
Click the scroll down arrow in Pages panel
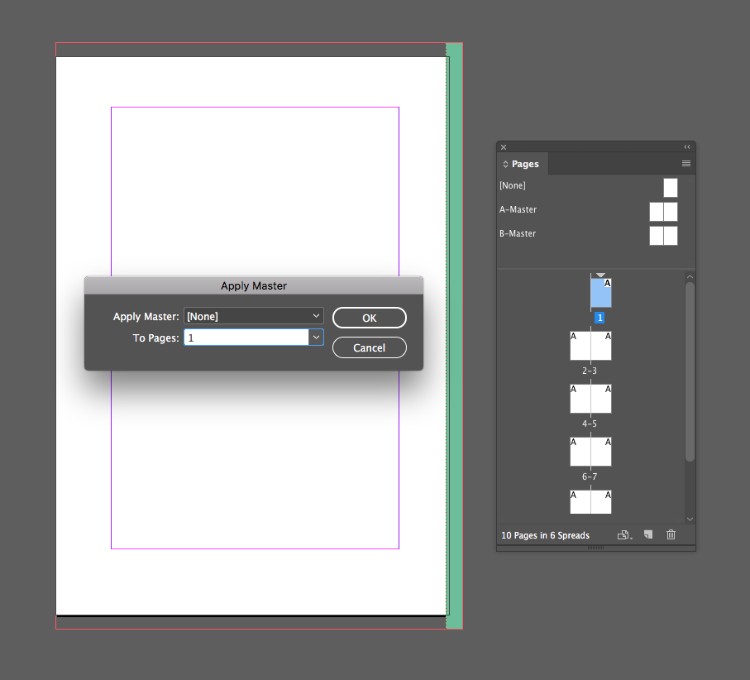[689, 519]
